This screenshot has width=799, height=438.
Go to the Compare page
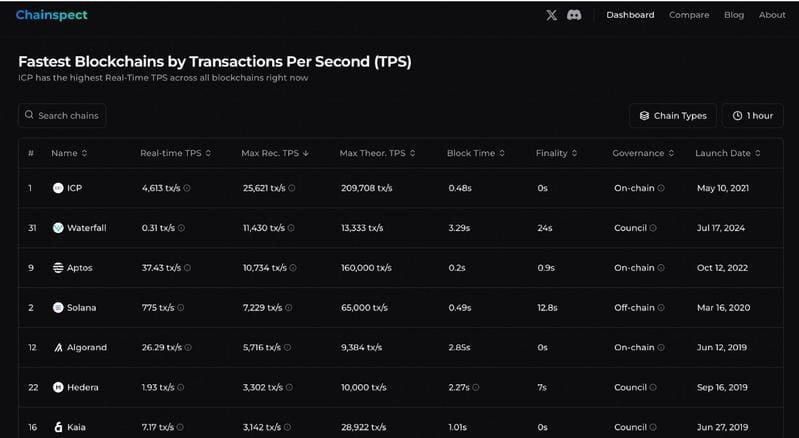[689, 15]
